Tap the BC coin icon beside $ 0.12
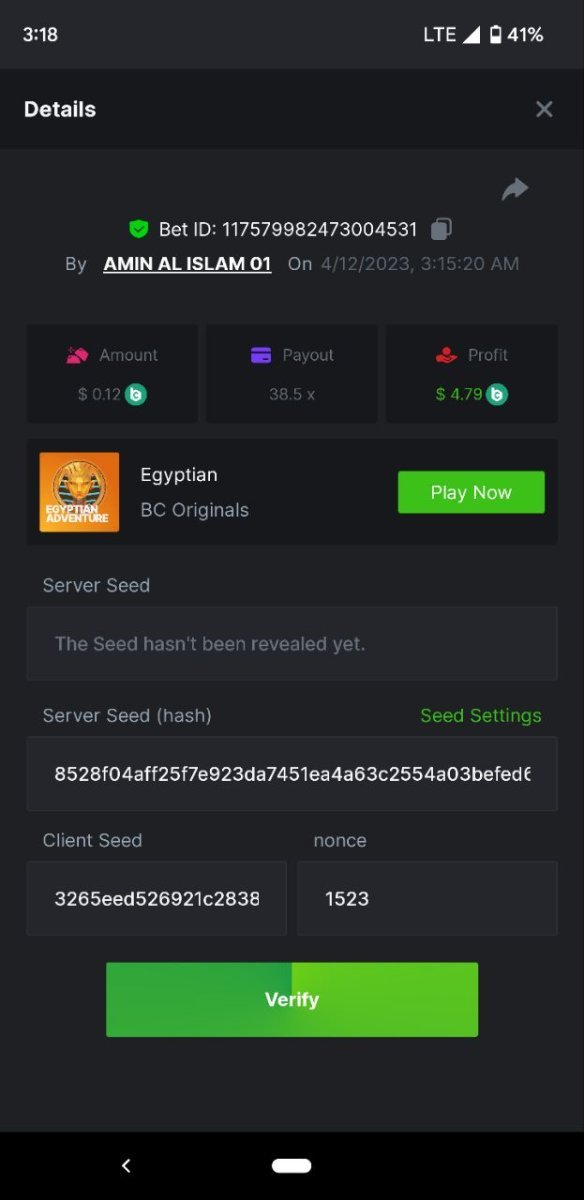The height and width of the screenshot is (1200, 584). pos(137,394)
